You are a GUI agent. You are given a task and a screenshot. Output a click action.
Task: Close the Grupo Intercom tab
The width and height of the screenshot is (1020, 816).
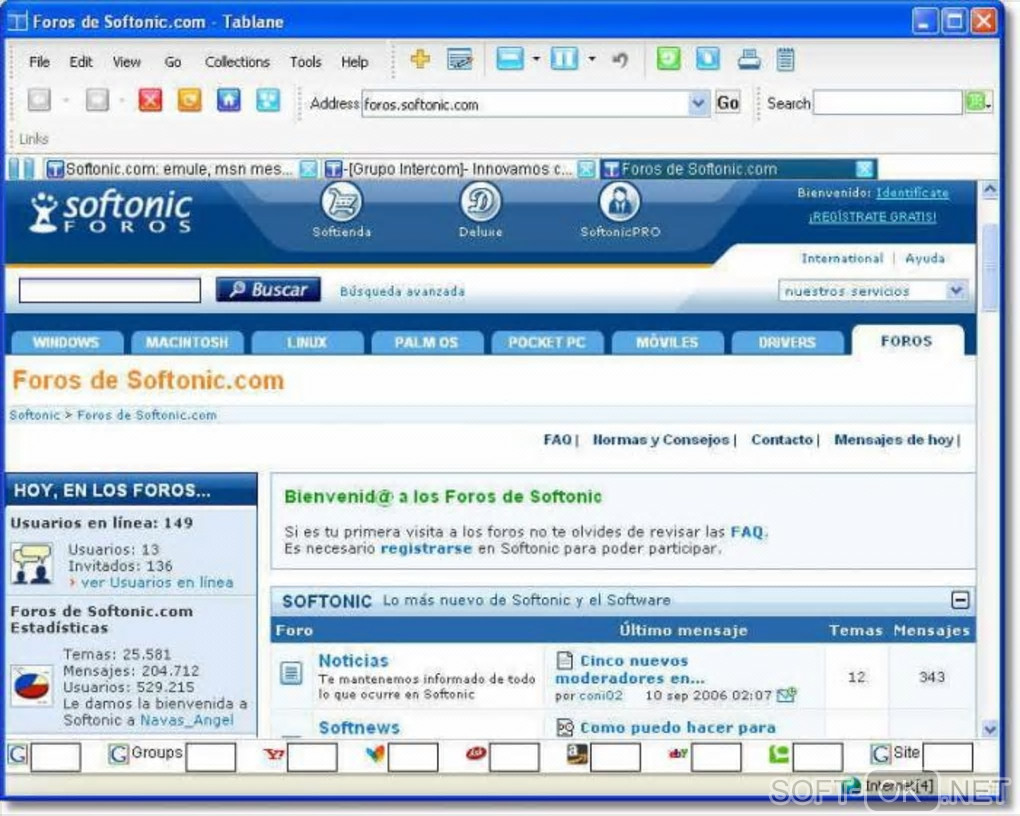[x=587, y=169]
